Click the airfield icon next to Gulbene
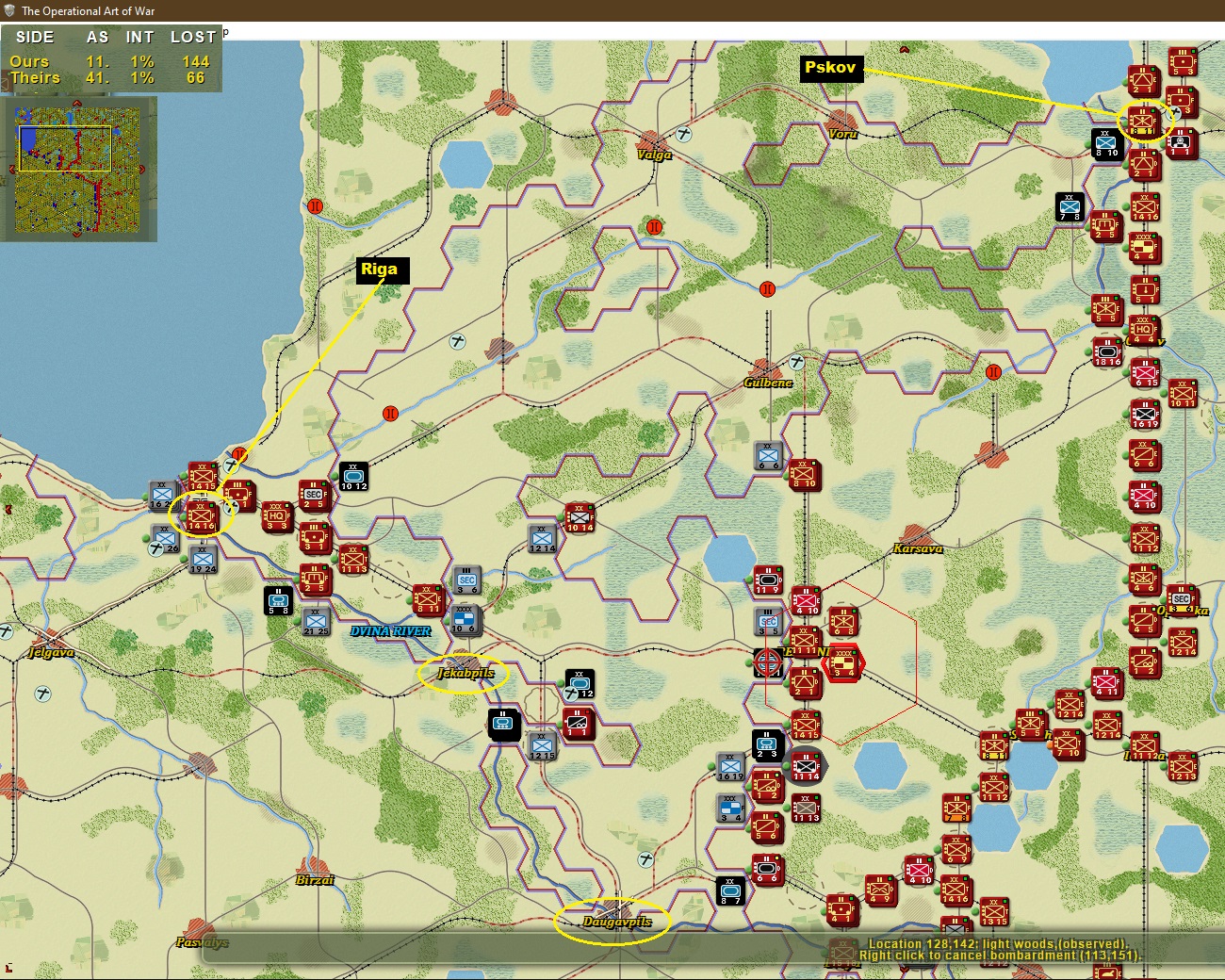This screenshot has width=1225, height=980. click(797, 362)
